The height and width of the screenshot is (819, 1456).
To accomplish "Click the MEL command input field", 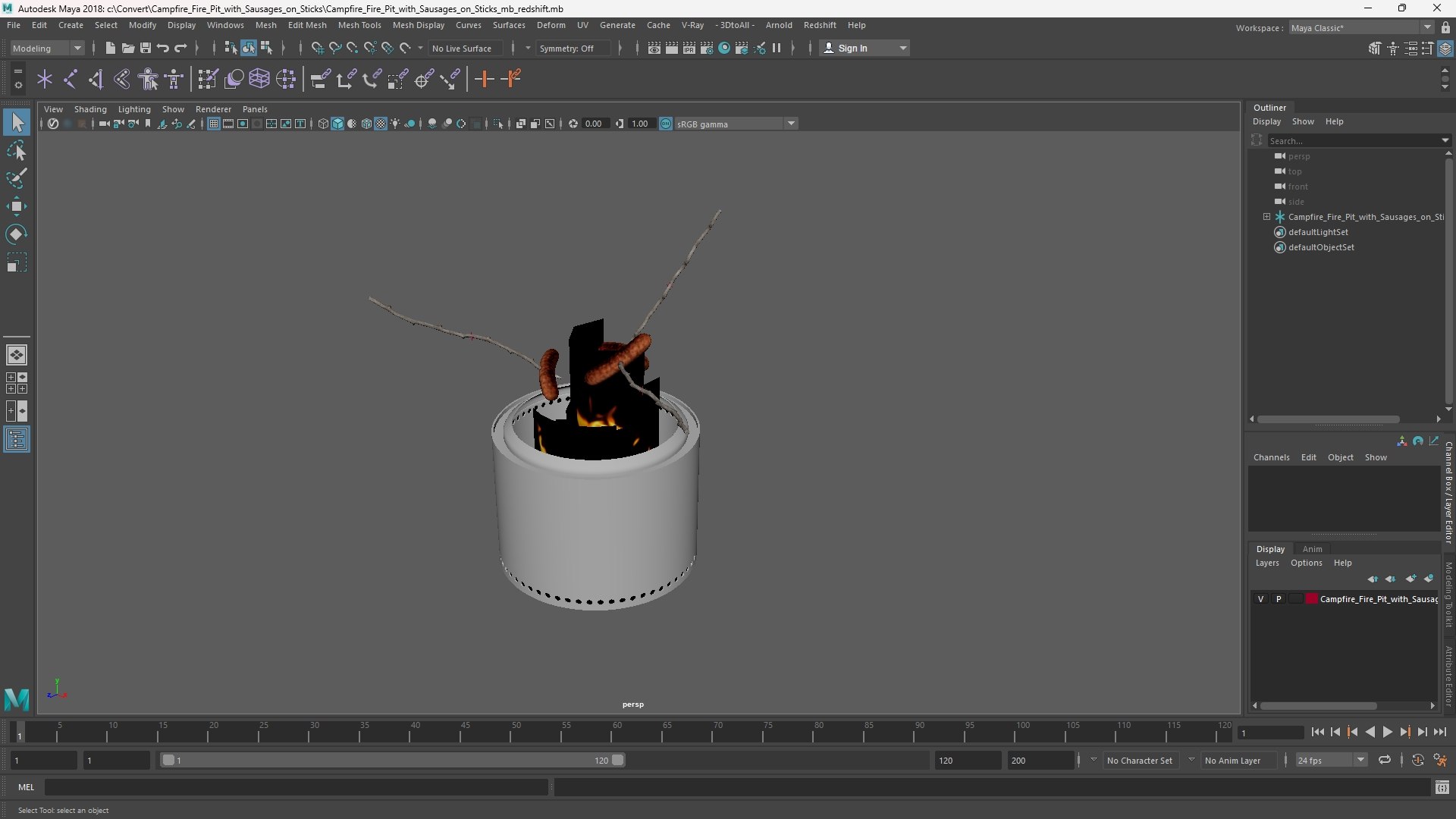I will tap(297, 787).
